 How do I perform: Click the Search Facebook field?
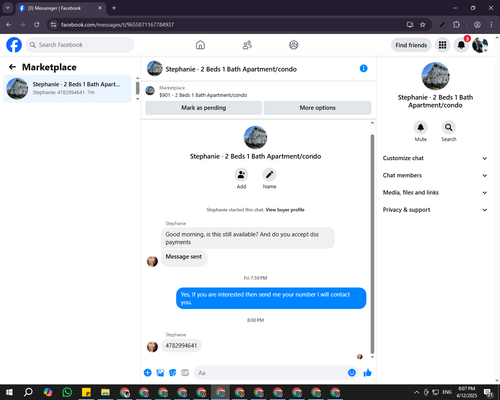point(80,45)
